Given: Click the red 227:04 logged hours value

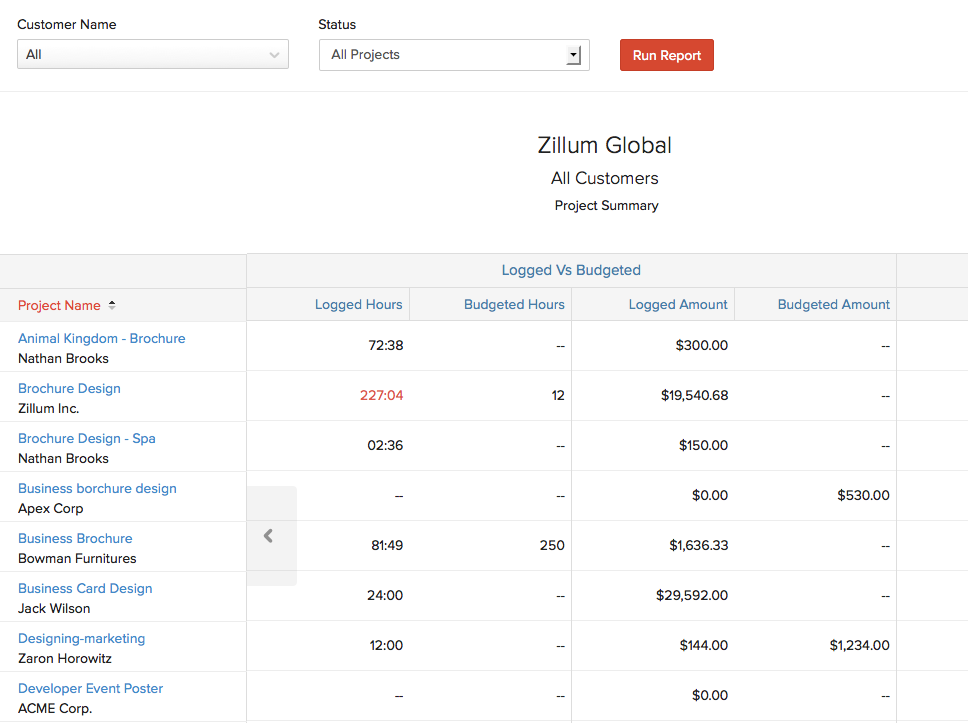Looking at the screenshot, I should point(381,396).
